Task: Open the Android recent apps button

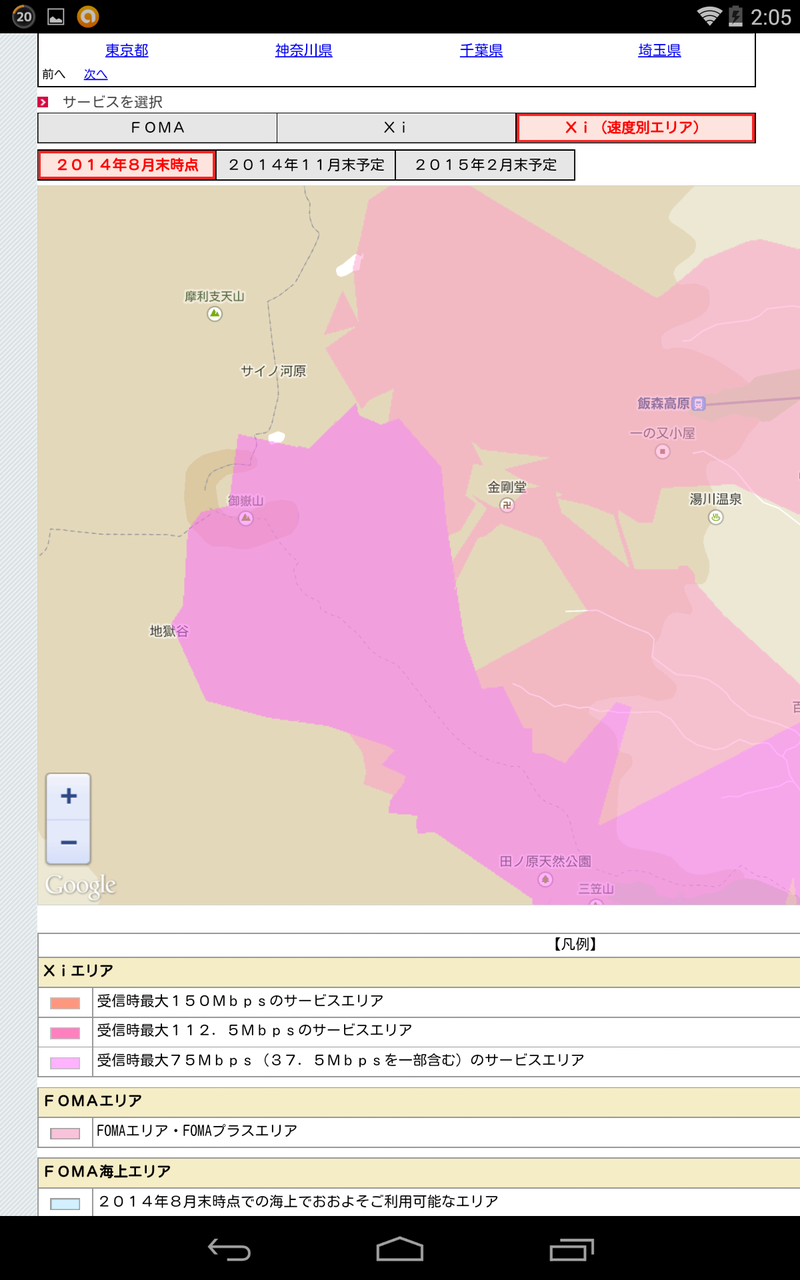Action: click(x=571, y=1248)
